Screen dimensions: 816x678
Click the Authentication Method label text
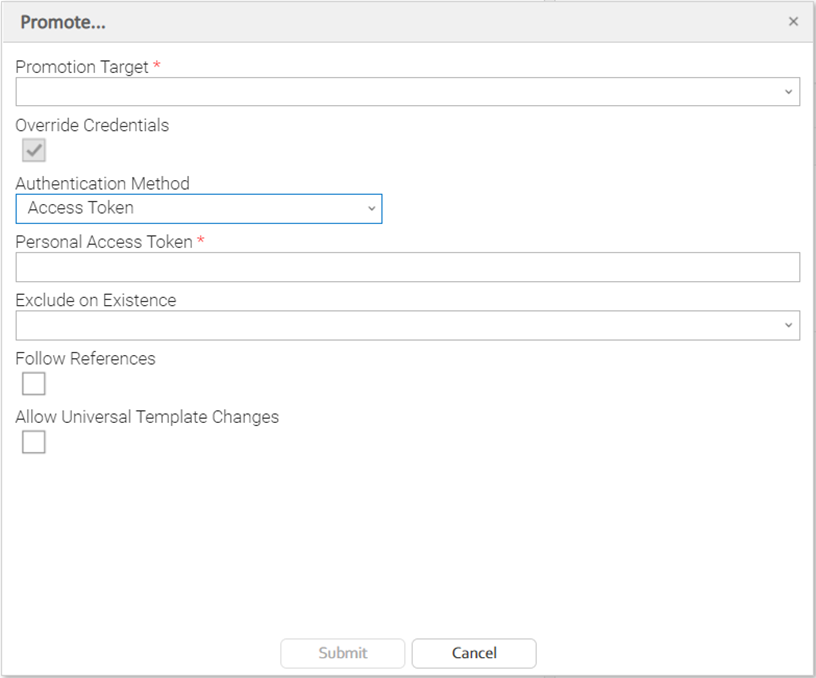102,184
